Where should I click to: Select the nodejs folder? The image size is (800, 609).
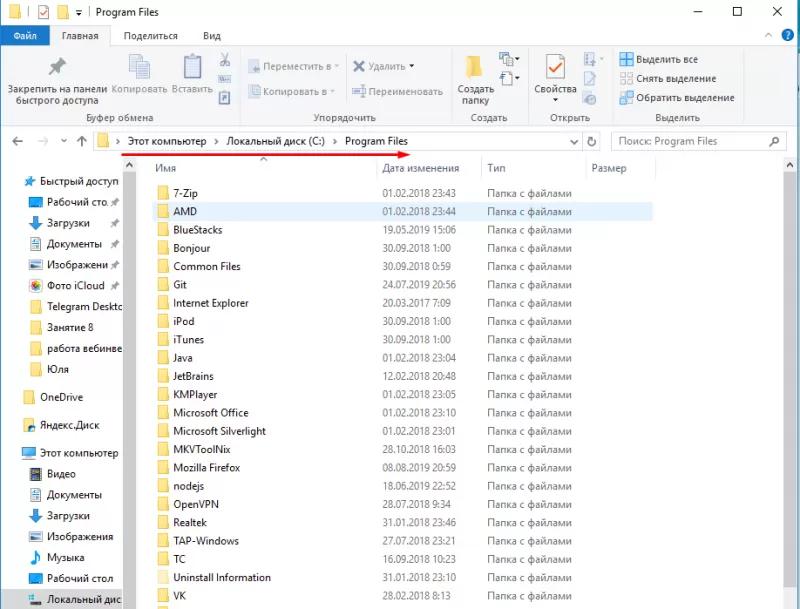tap(402, 486)
